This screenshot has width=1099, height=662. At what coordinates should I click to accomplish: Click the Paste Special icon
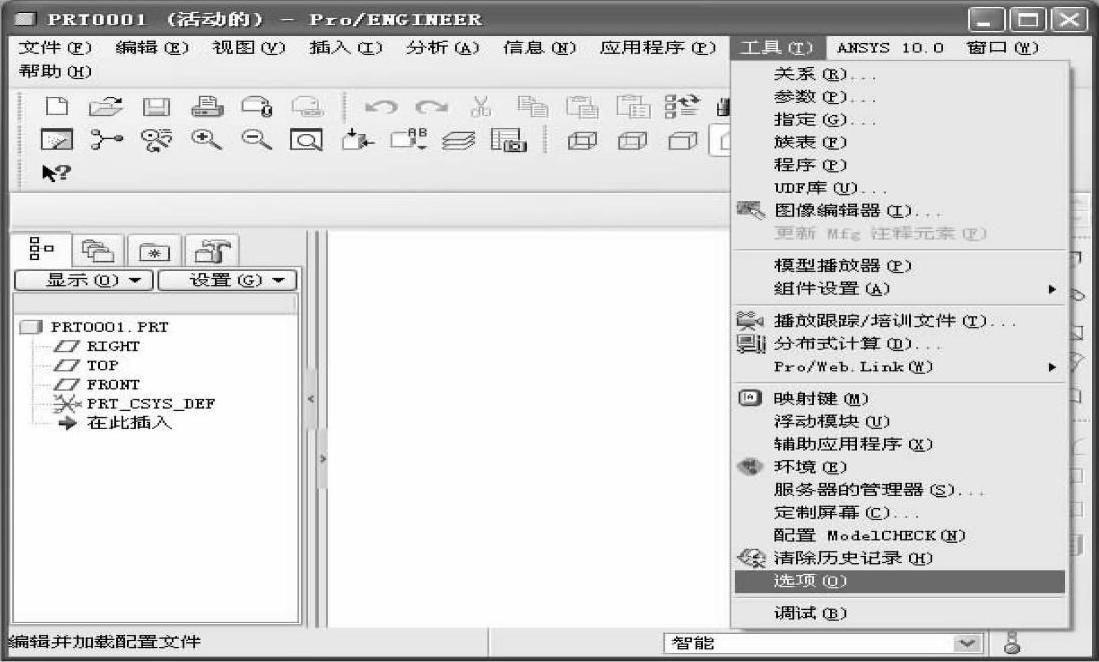634,106
